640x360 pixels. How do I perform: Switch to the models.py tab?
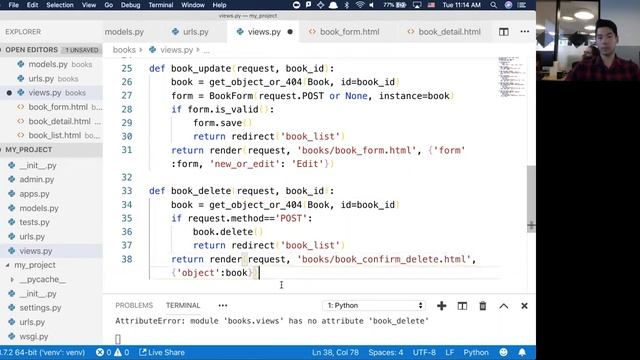(x=124, y=32)
